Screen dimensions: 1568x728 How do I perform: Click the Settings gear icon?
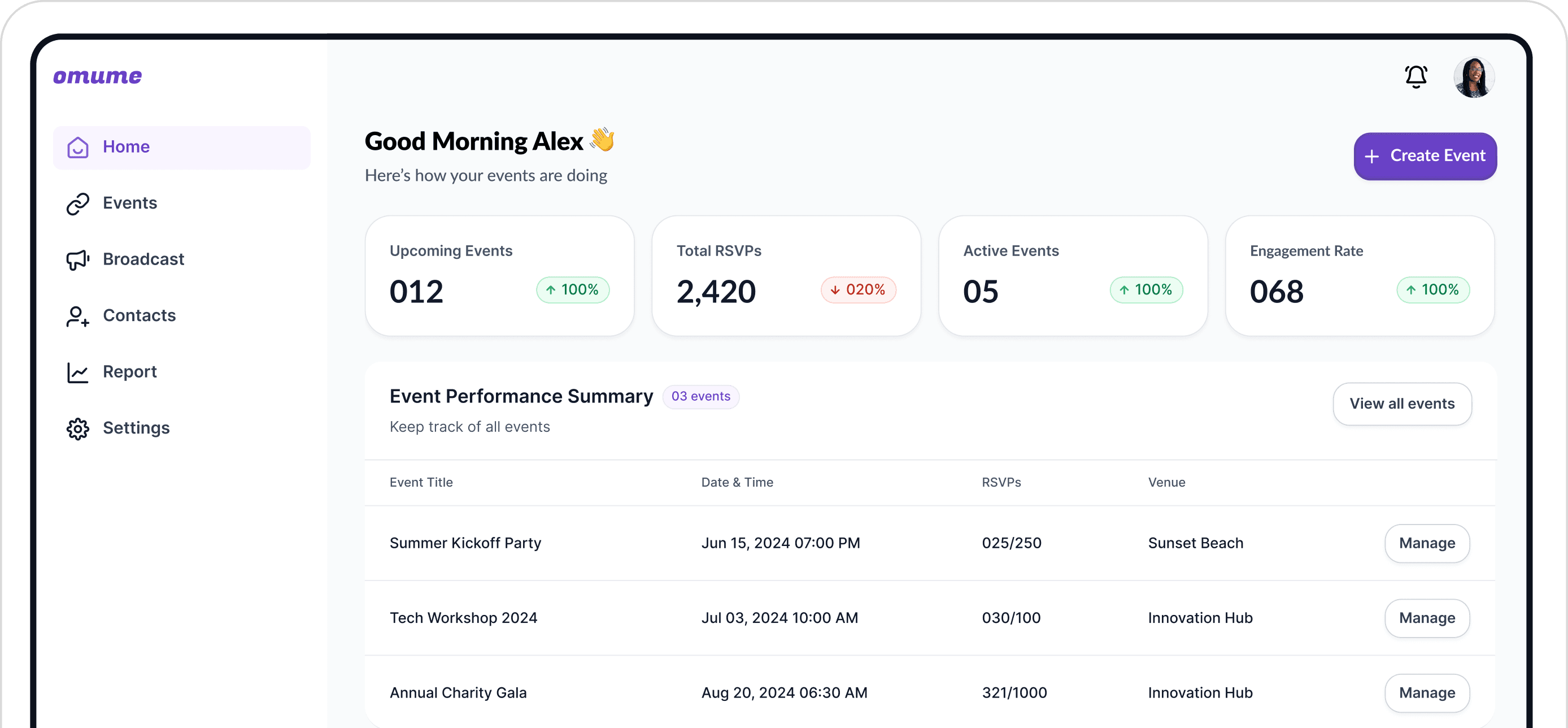click(x=78, y=429)
